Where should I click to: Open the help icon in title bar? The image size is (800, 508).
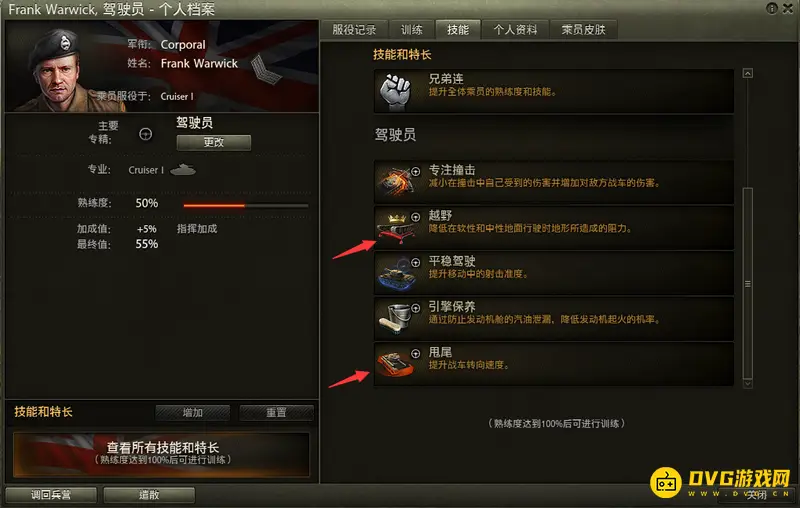tap(772, 8)
